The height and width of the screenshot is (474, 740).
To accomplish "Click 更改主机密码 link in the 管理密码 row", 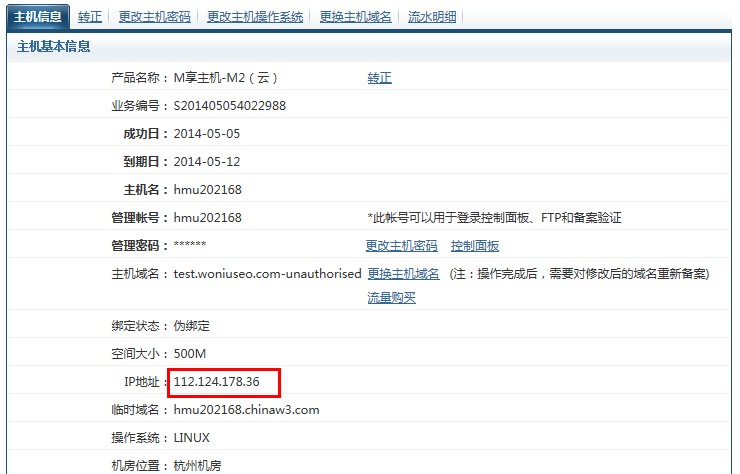I will [x=401, y=246].
